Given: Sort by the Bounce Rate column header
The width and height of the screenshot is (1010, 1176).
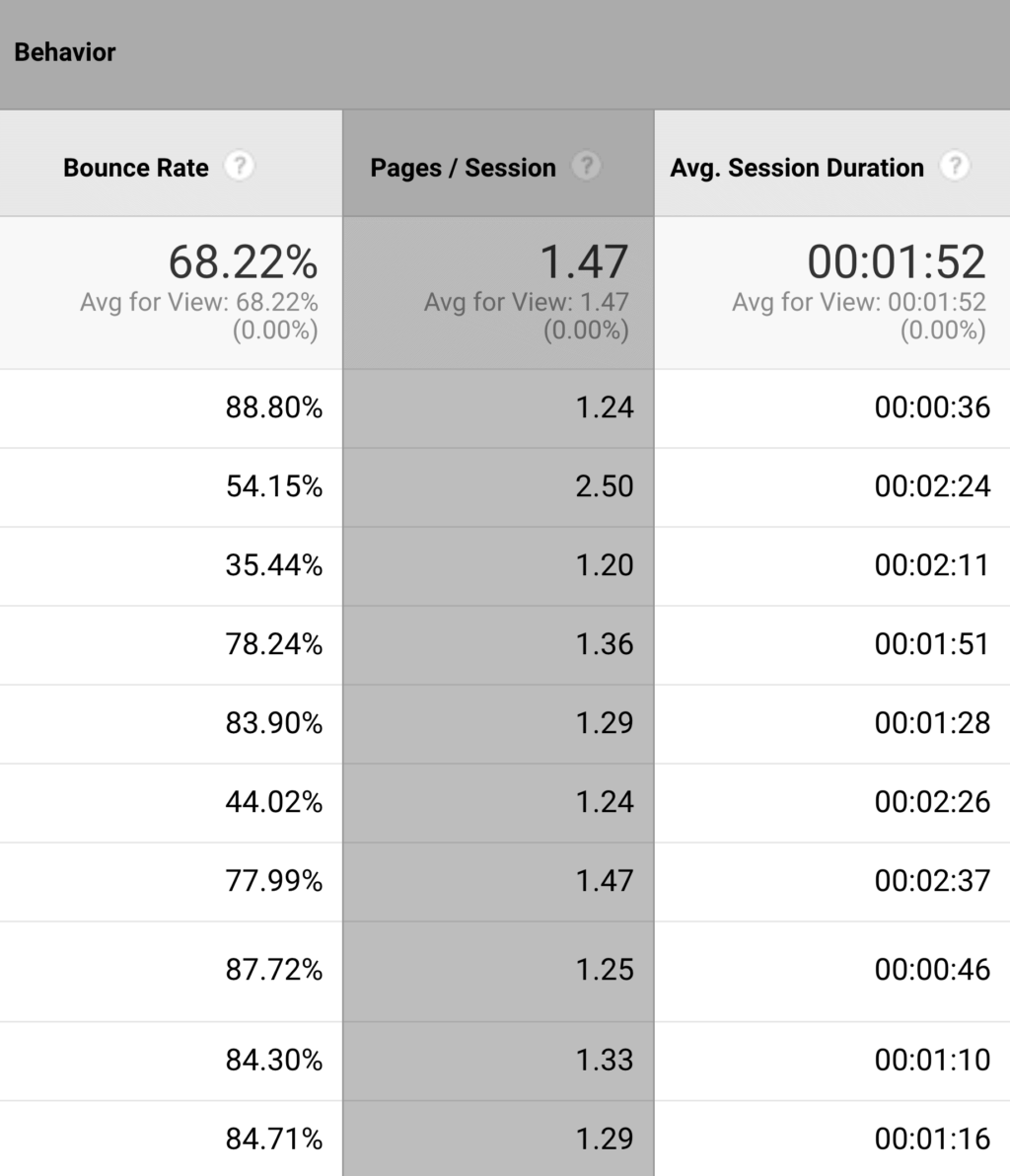Looking at the screenshot, I should (x=136, y=168).
